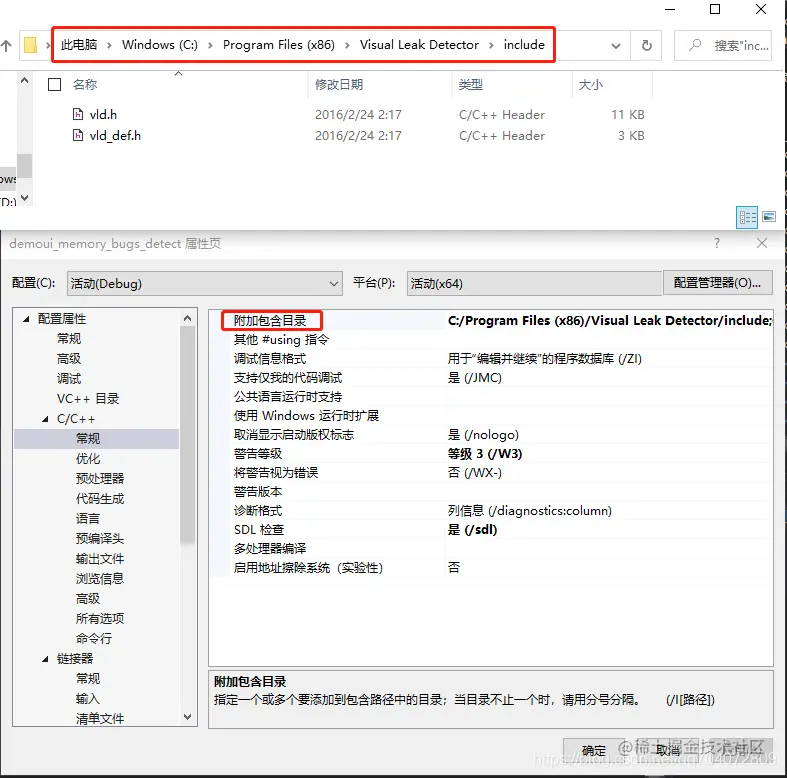Image resolution: width=787 pixels, height=778 pixels.
Task: Tick the select-all checkbox beside 名称
Action: (x=55, y=84)
